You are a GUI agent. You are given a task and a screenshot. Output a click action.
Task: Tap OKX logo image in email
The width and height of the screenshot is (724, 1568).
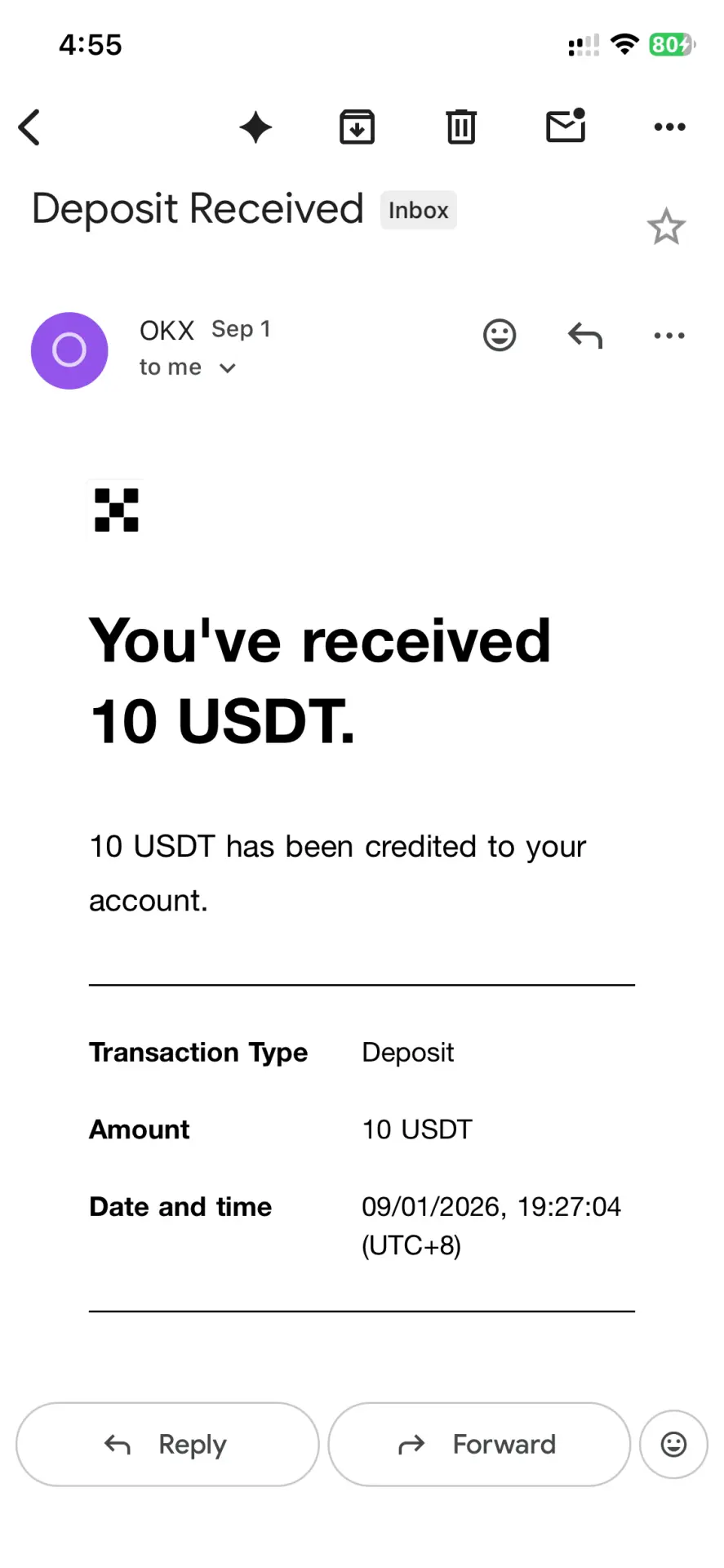117,510
